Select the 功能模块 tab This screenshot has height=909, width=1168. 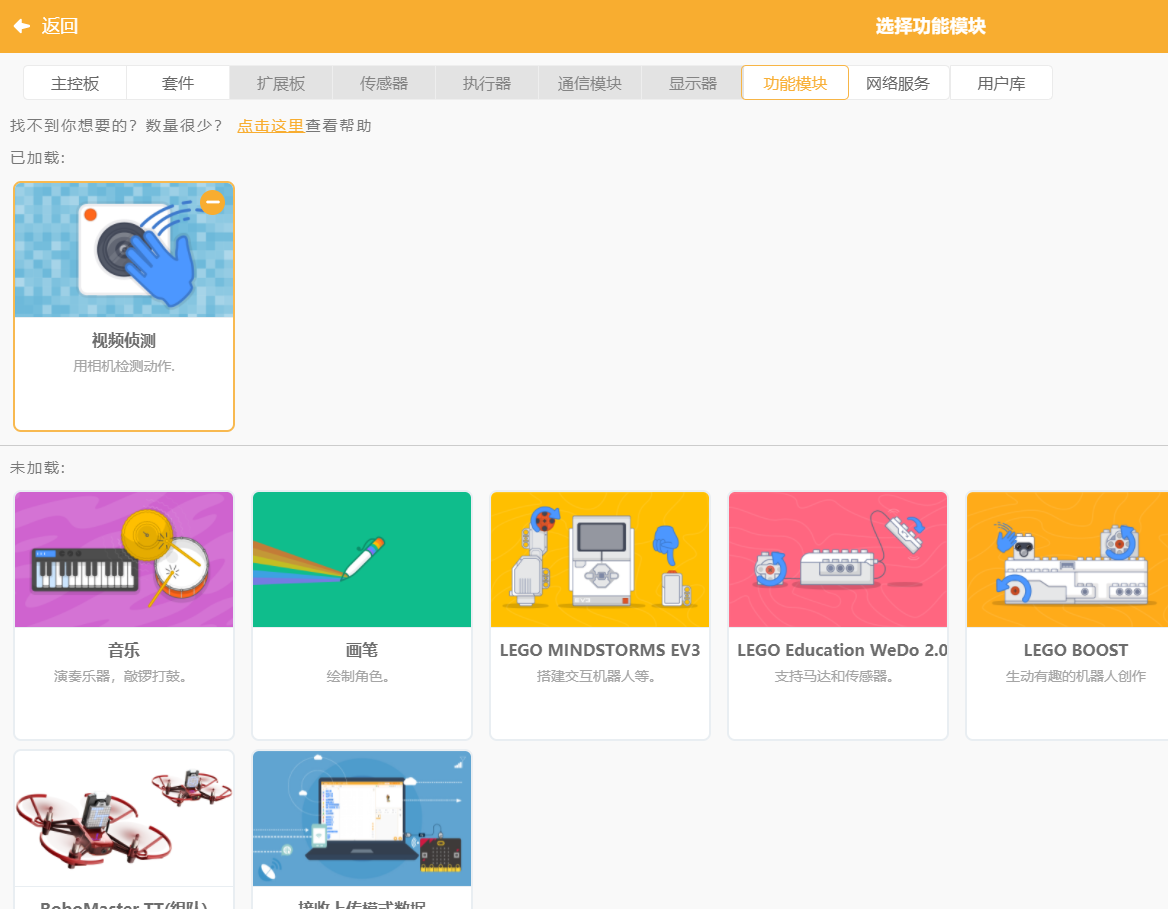(x=795, y=83)
